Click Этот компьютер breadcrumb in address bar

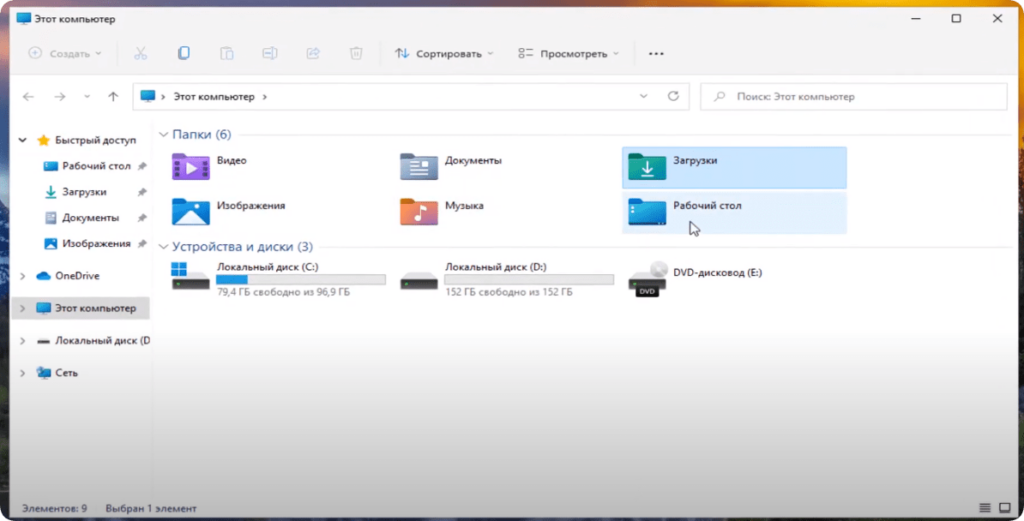214,97
